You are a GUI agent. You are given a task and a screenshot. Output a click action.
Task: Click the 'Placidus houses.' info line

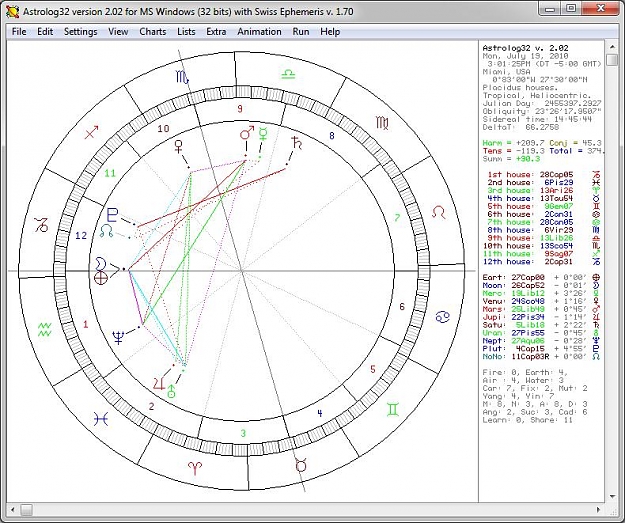(x=520, y=88)
